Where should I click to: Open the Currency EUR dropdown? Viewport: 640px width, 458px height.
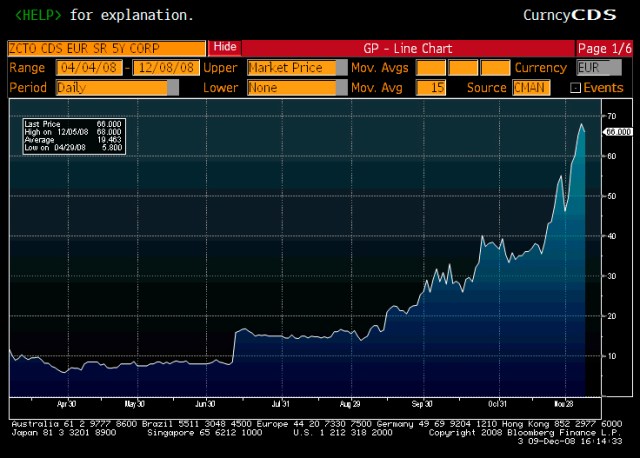coord(599,68)
